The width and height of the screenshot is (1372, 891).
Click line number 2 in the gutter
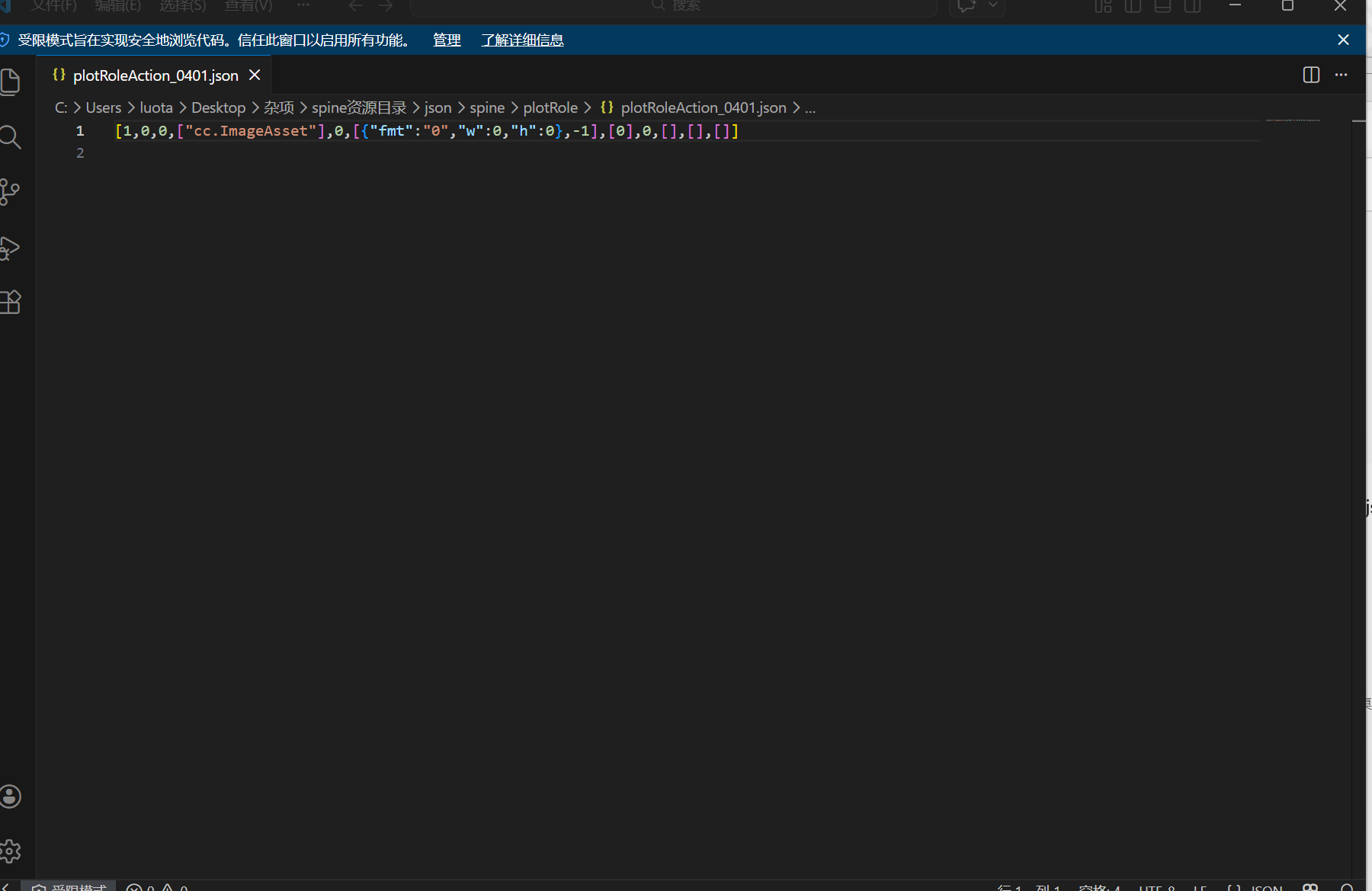pyautogui.click(x=80, y=153)
